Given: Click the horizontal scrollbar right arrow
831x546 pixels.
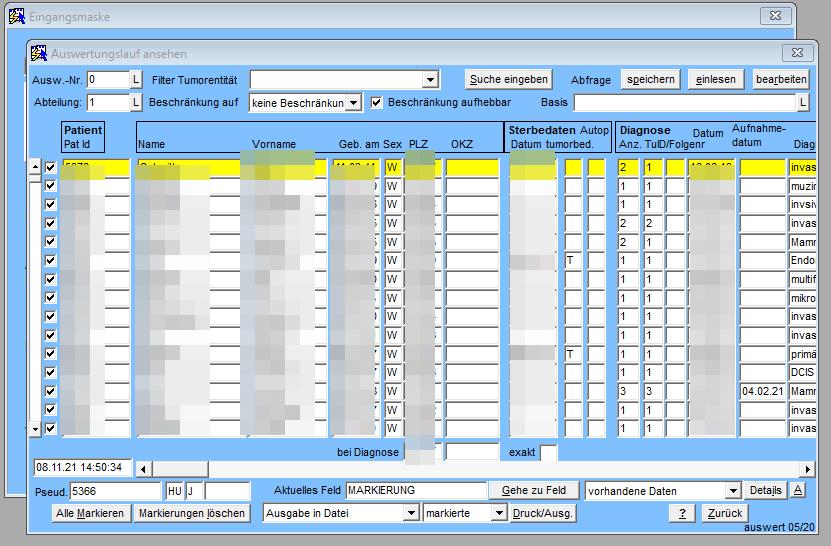Looking at the screenshot, I should tap(807, 469).
